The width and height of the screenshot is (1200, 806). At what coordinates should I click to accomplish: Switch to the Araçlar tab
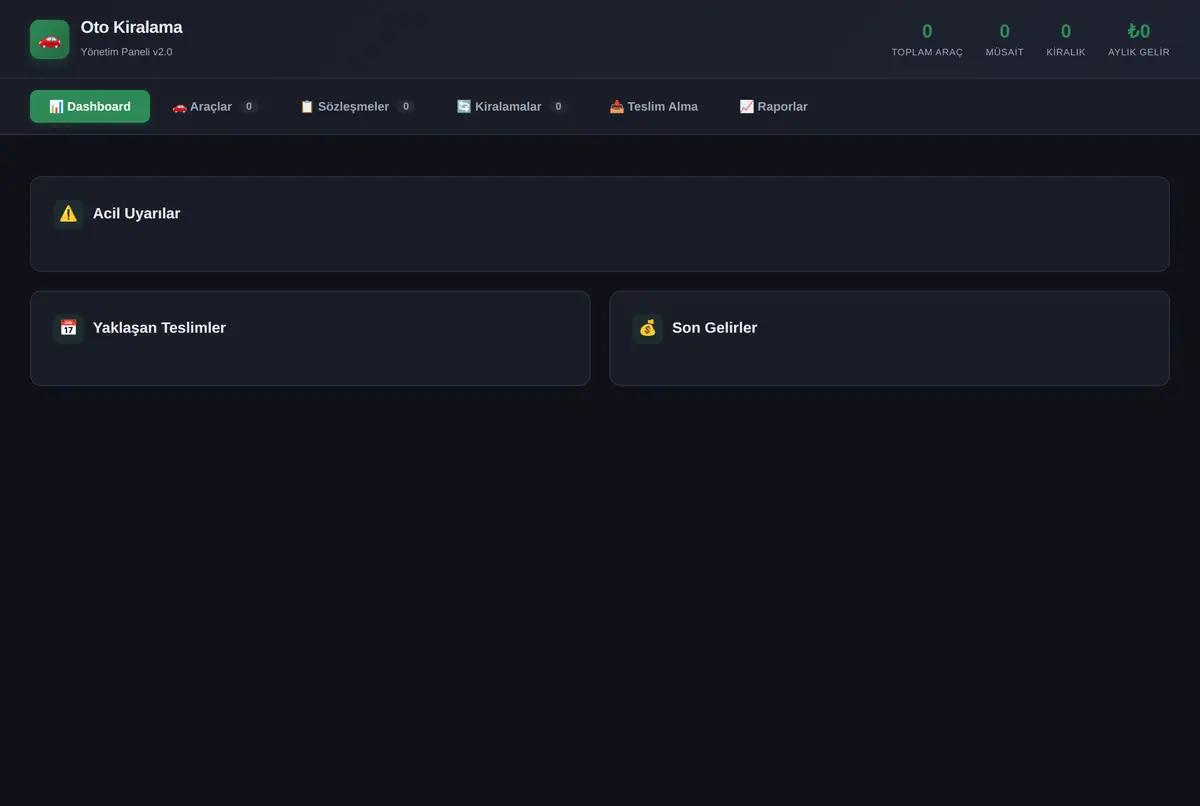[x=215, y=106]
